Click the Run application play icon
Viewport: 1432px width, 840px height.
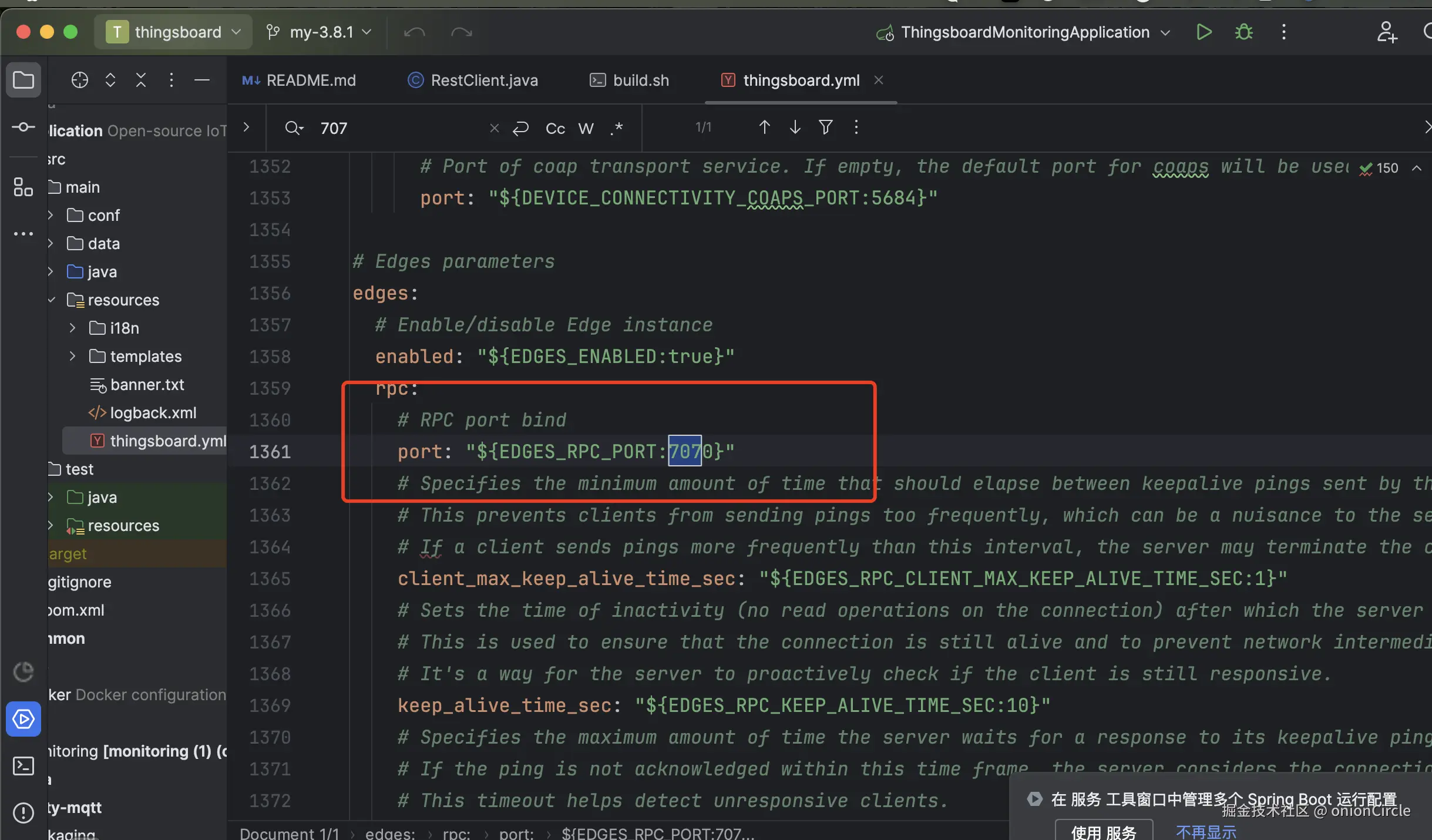click(x=1204, y=32)
